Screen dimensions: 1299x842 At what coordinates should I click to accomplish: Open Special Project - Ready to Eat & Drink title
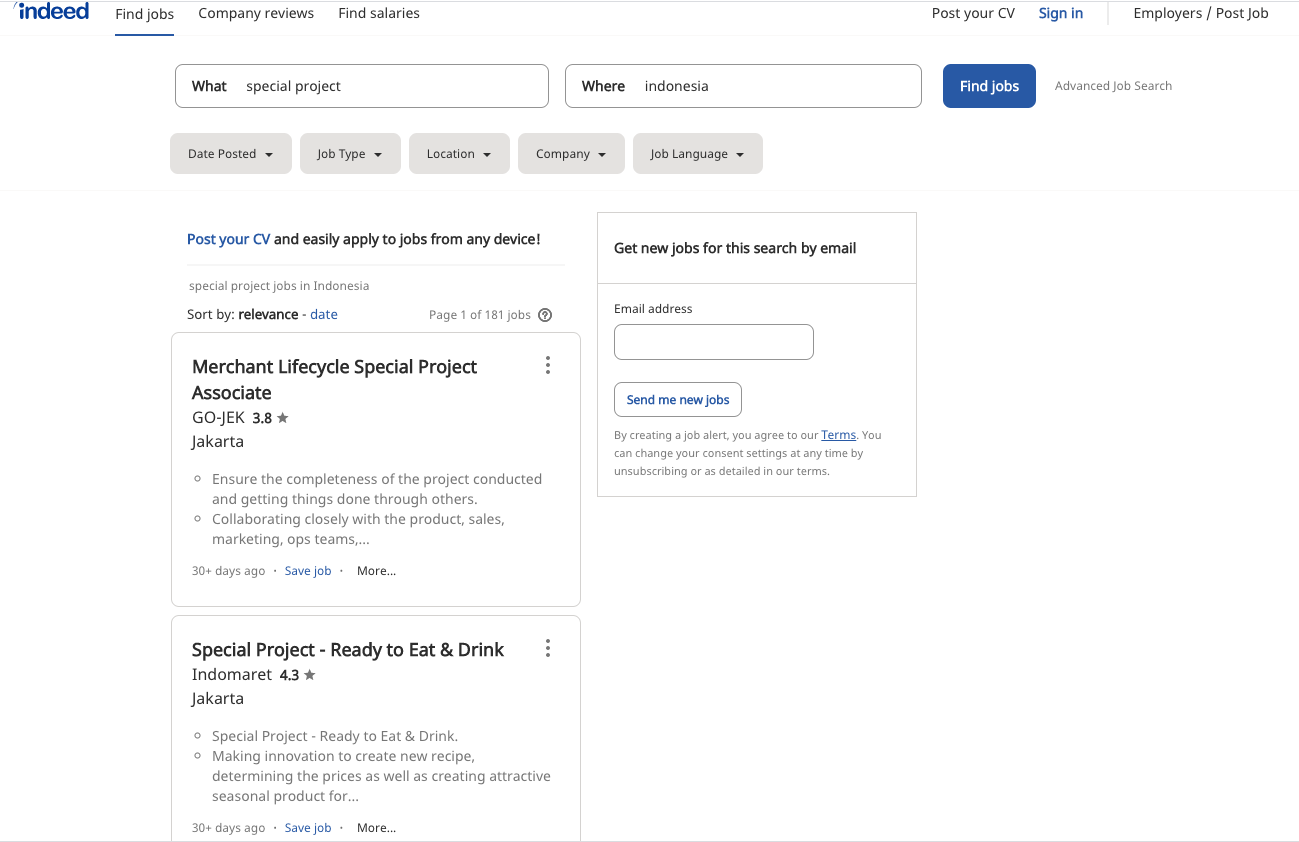(x=348, y=650)
